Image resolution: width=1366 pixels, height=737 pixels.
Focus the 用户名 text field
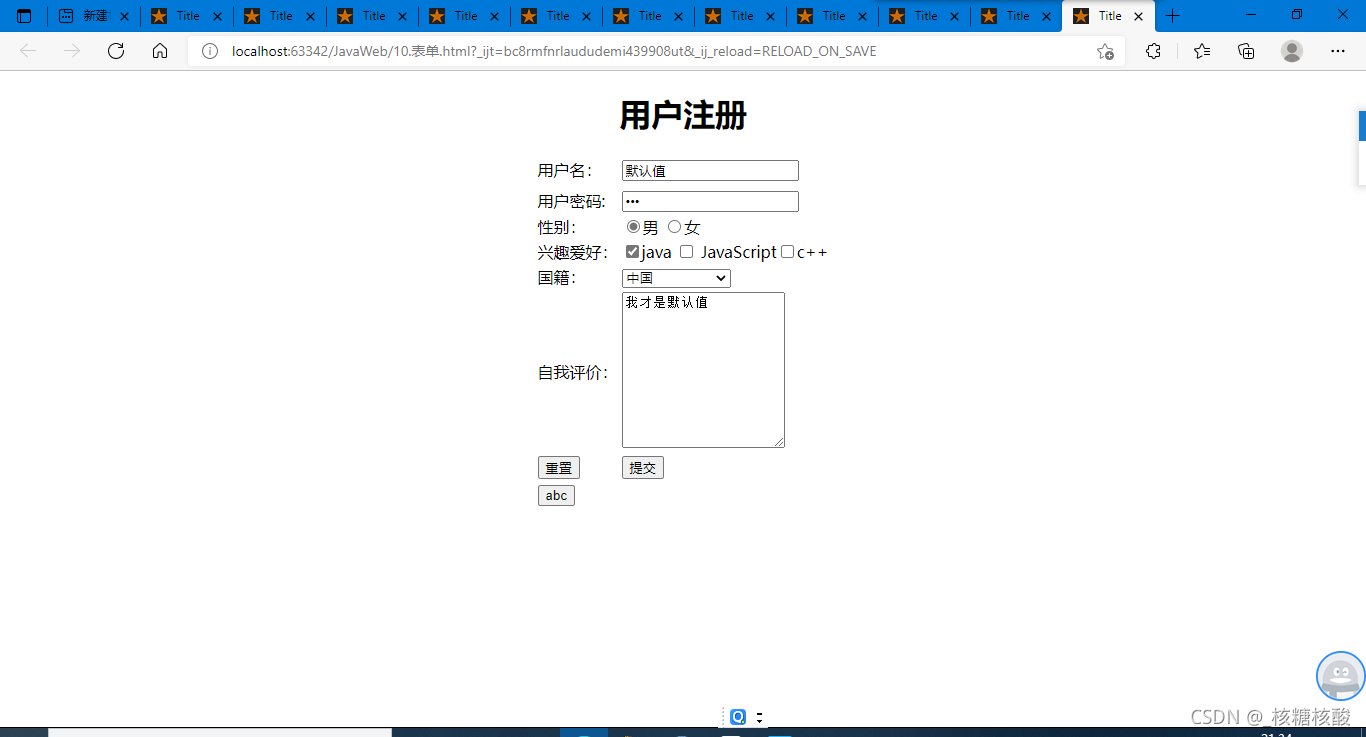[710, 171]
